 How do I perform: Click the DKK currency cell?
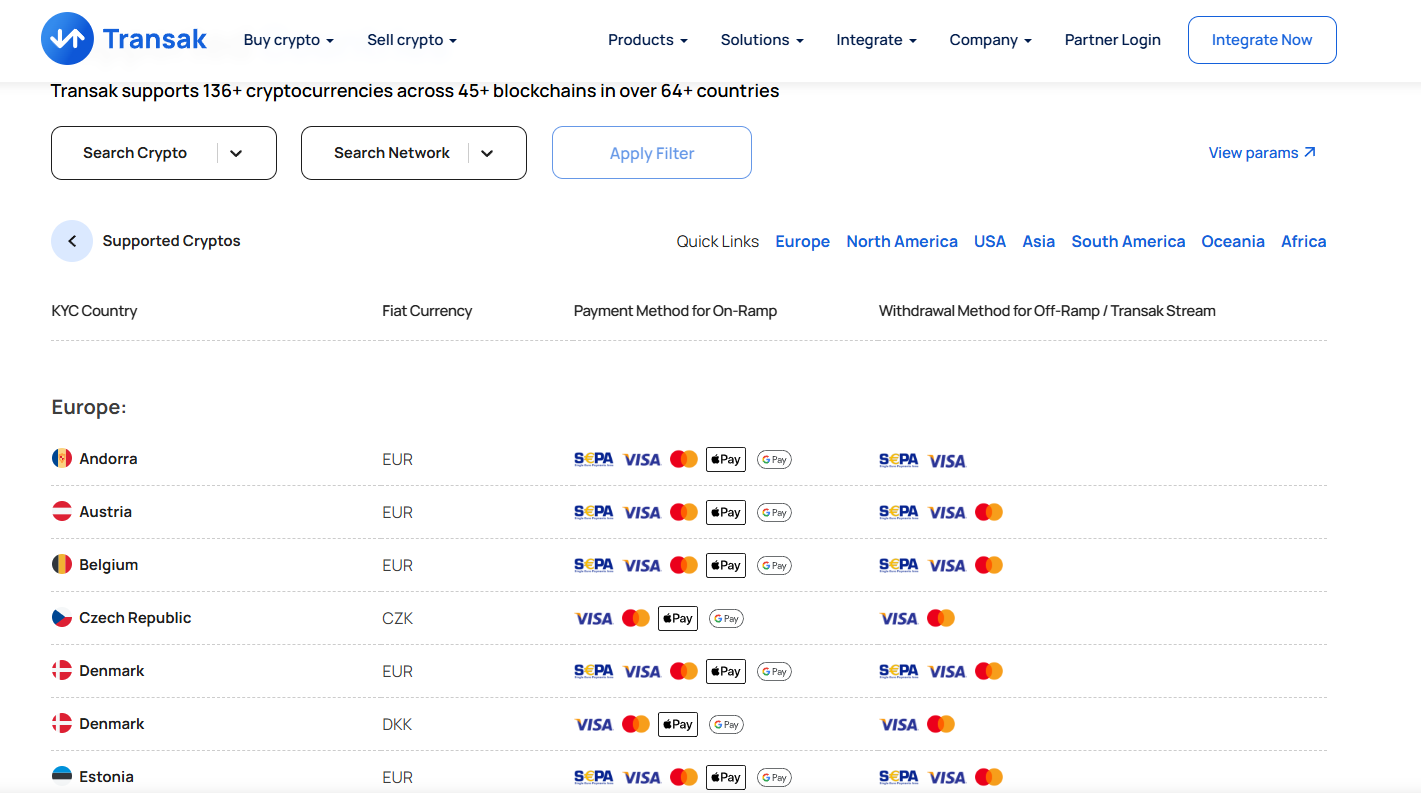pos(397,724)
